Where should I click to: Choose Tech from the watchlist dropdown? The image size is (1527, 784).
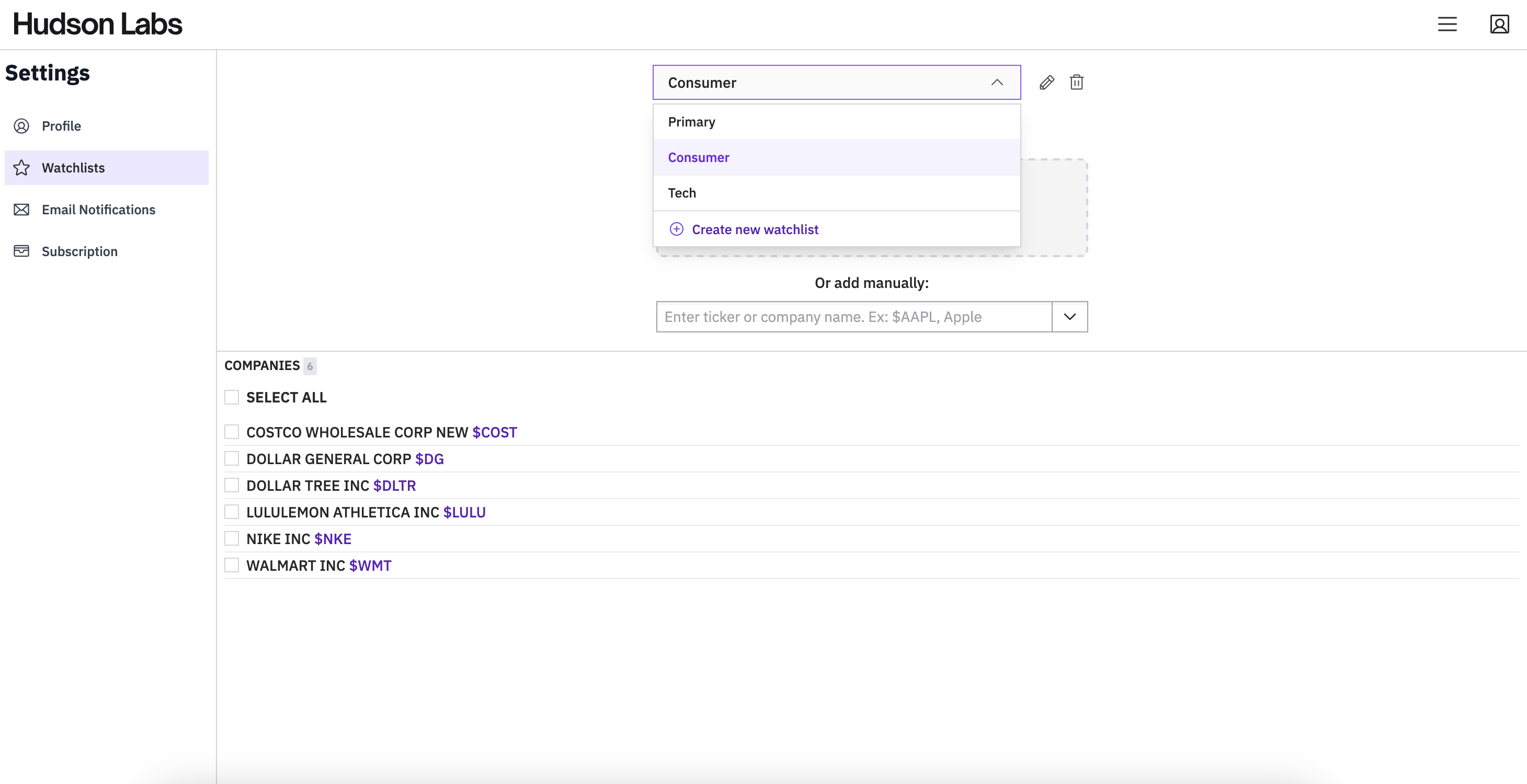pyautogui.click(x=682, y=193)
